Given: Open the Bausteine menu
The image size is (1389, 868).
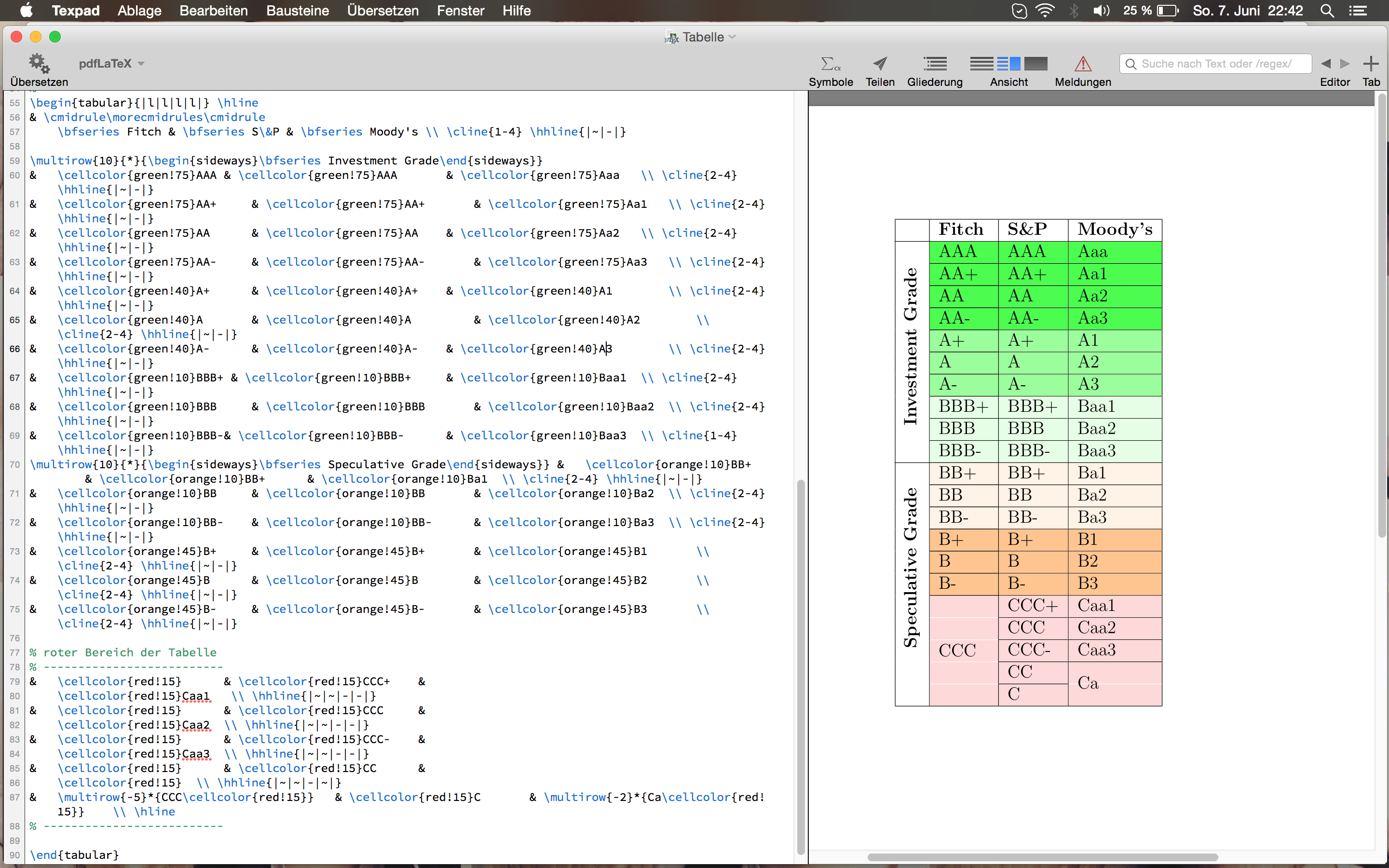Looking at the screenshot, I should coord(297,10).
